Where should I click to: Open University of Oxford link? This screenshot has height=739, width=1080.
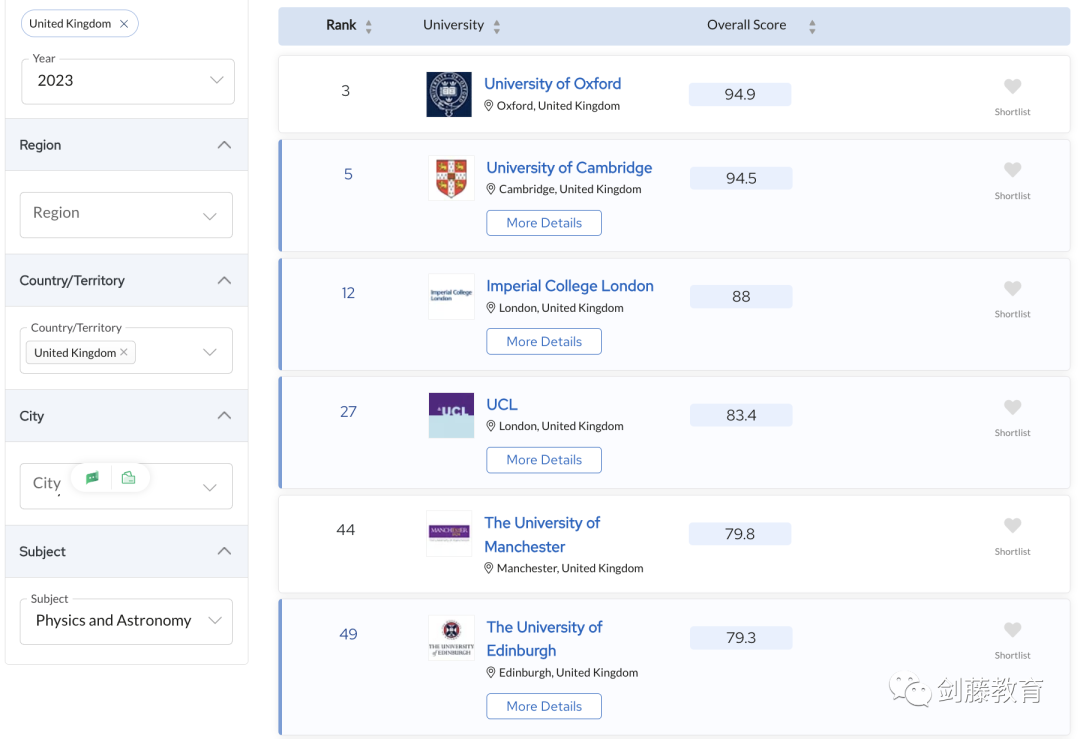[x=552, y=83]
